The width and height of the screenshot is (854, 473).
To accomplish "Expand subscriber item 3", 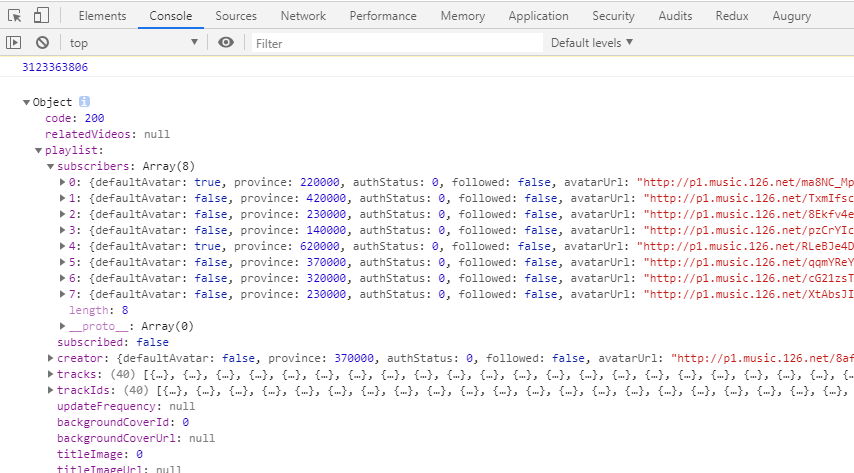I will click(x=62, y=230).
